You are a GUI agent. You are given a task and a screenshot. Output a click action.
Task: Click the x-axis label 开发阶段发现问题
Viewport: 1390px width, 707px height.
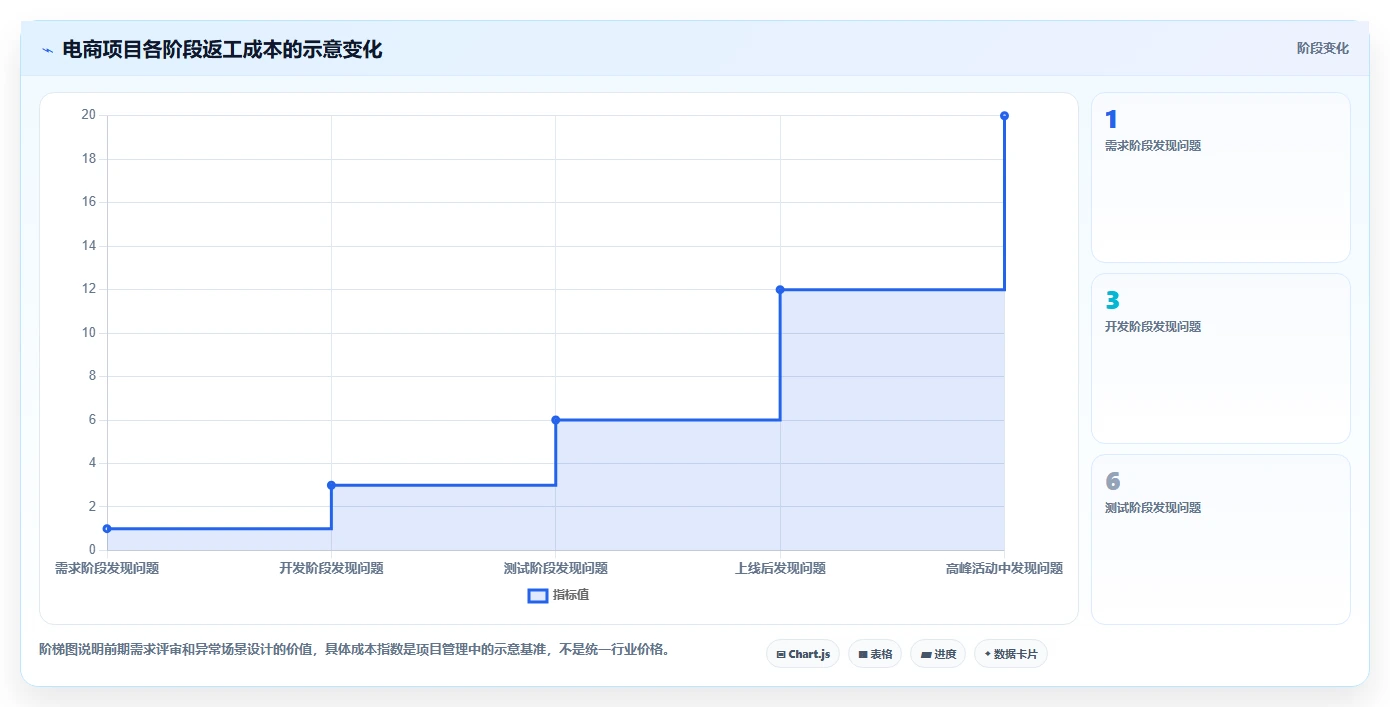pos(331,568)
